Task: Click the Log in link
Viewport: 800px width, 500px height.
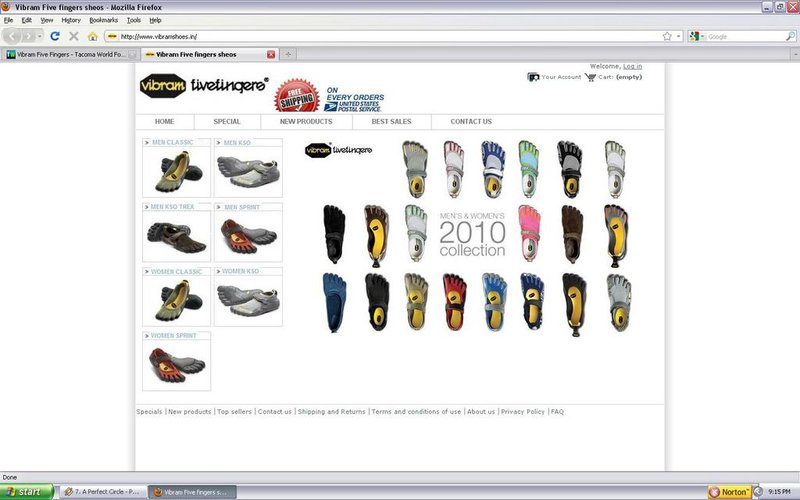Action: coord(633,66)
